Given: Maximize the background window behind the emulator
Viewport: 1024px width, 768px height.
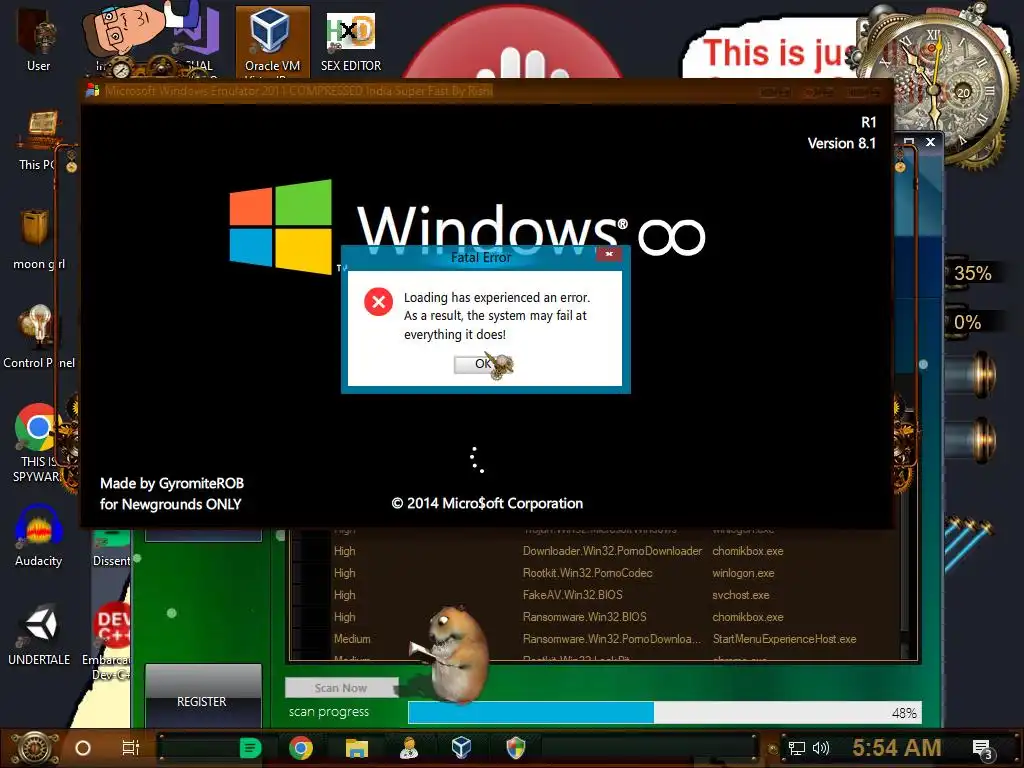Looking at the screenshot, I should pyautogui.click(x=908, y=142).
